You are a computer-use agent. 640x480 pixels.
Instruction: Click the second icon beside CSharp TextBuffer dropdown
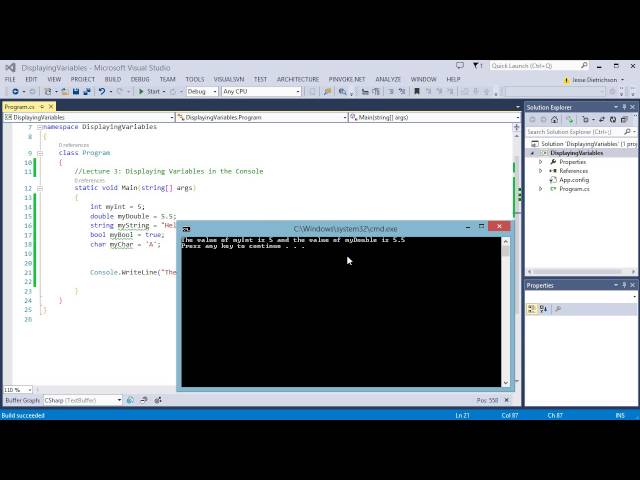(x=144, y=400)
